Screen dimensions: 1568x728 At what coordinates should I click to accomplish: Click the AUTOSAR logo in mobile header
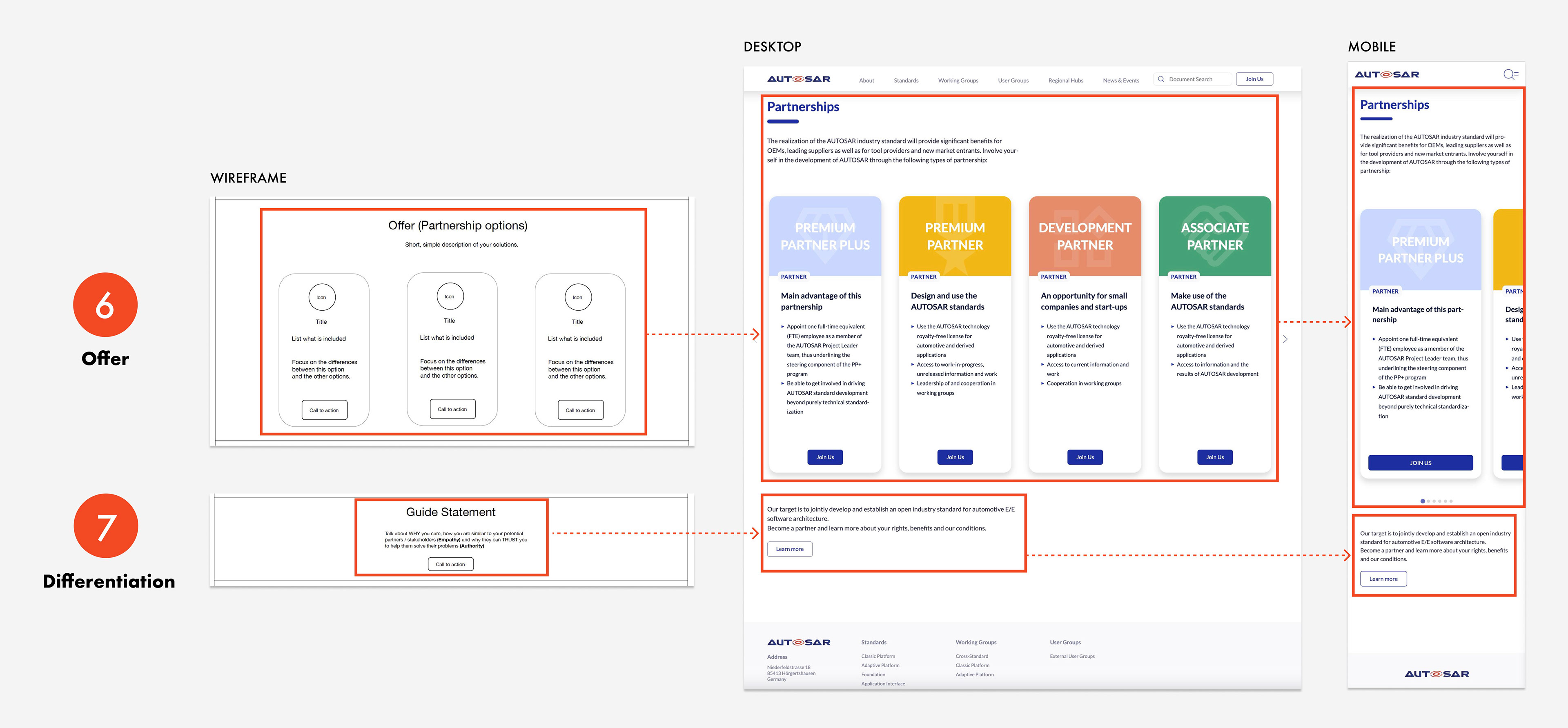(1387, 74)
